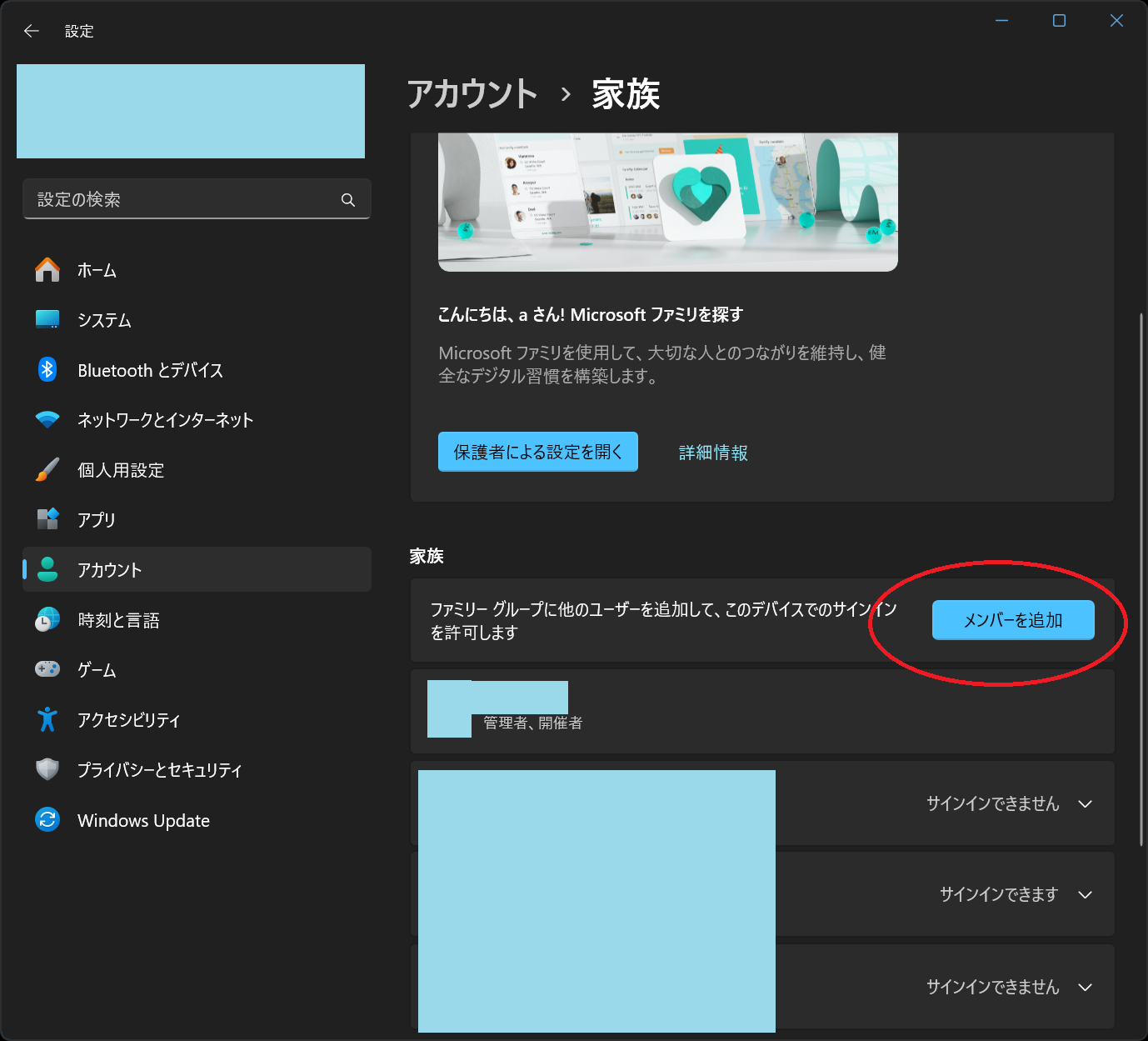Click the Microsoft Family banner image
1148x1041 pixels.
click(x=668, y=202)
